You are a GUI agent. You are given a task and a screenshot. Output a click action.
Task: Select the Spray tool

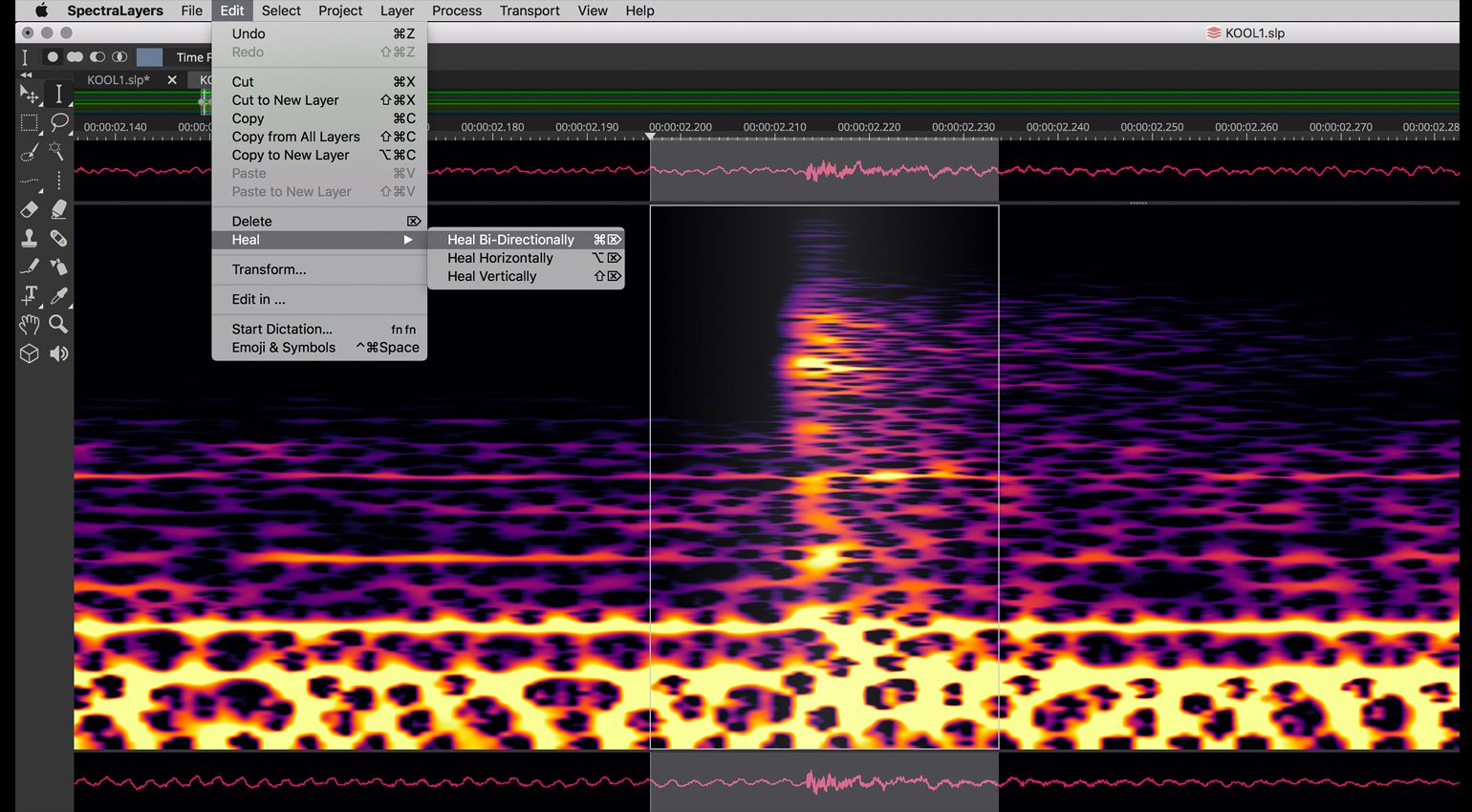pos(59,267)
